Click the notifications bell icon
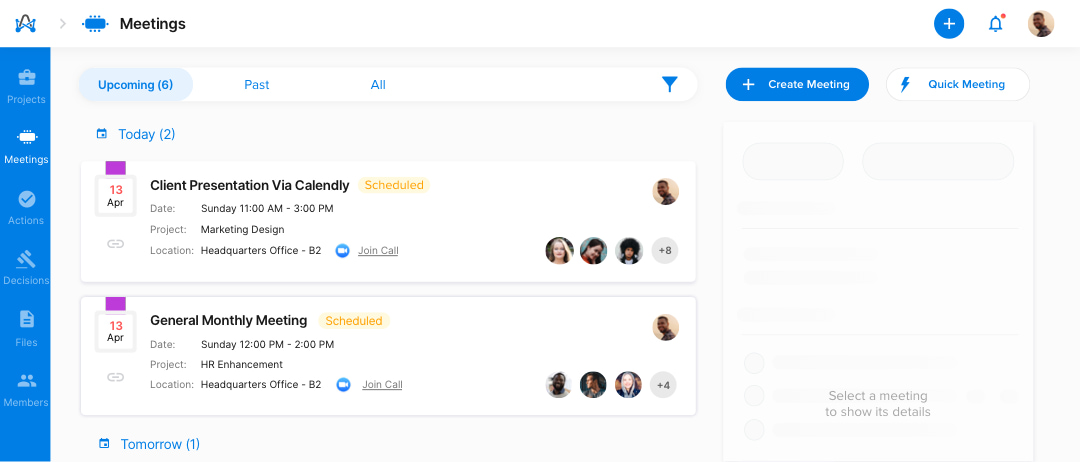Screen dimensions: 1080x462 [995, 24]
